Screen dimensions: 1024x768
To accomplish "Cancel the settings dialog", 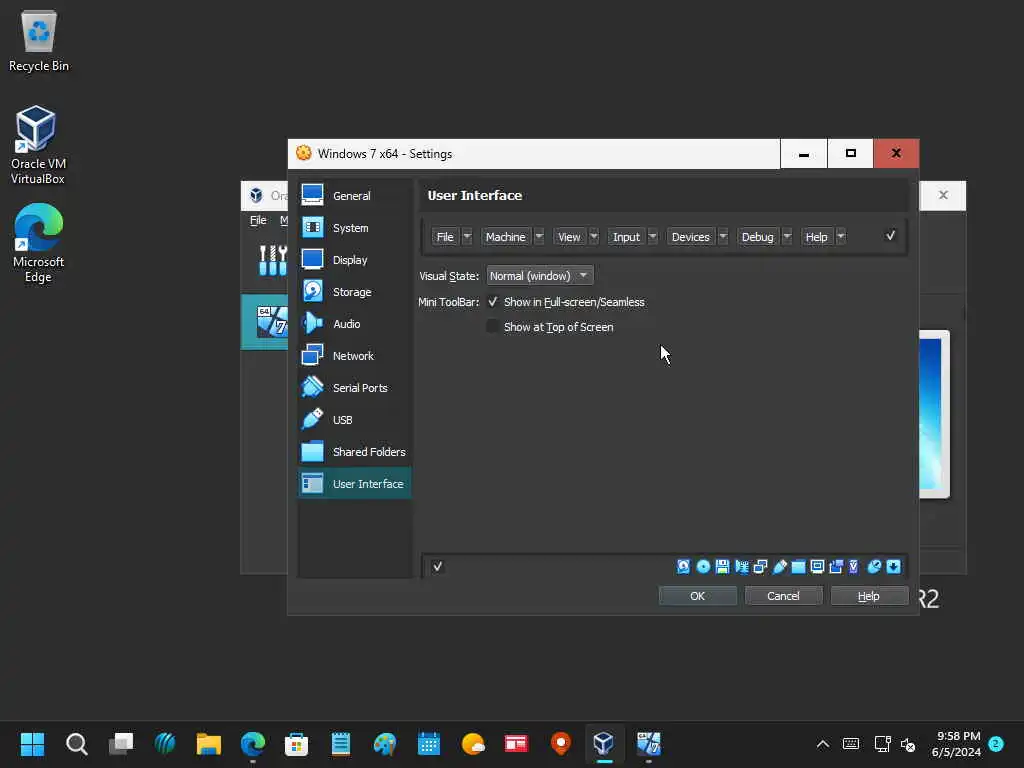I will point(783,596).
